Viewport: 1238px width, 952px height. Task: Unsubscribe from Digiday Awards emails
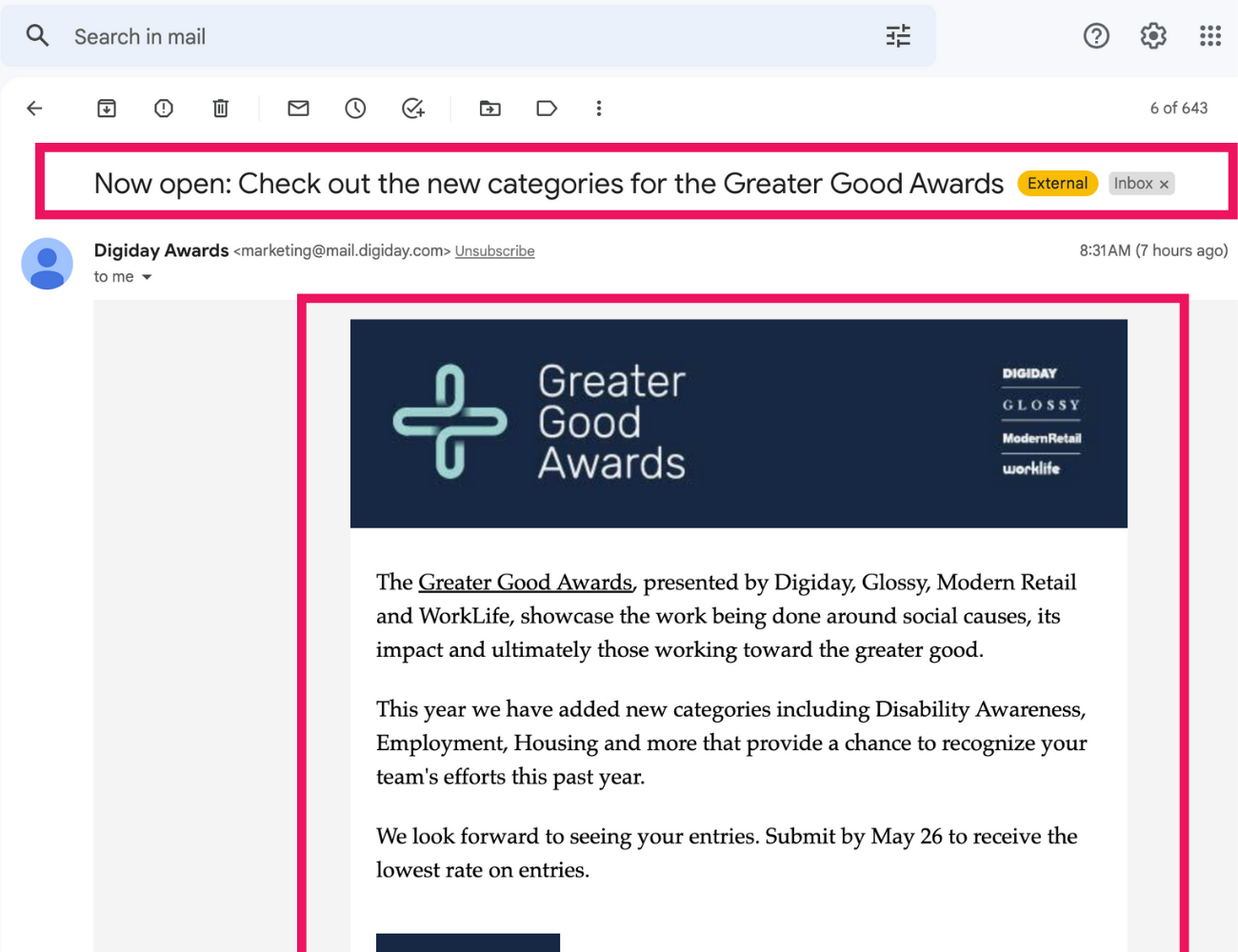click(494, 250)
